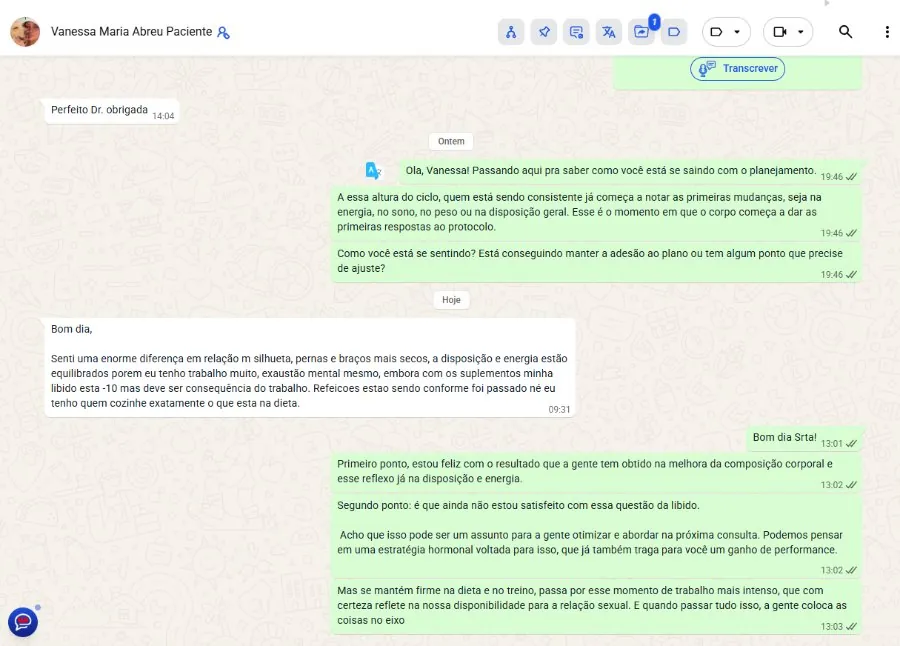Select the "Bom dia Srta!" message bubble
Screen dimensions: 900x646
[805, 439]
